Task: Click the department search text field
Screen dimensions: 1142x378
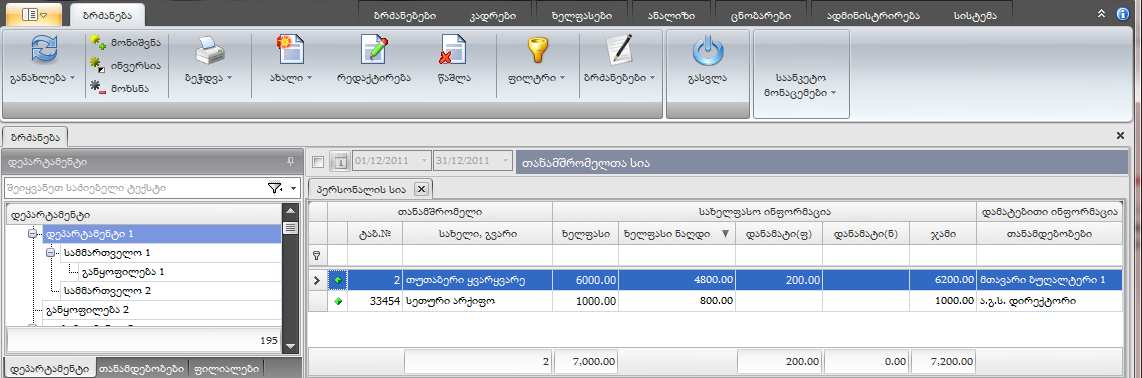Action: [x=135, y=188]
